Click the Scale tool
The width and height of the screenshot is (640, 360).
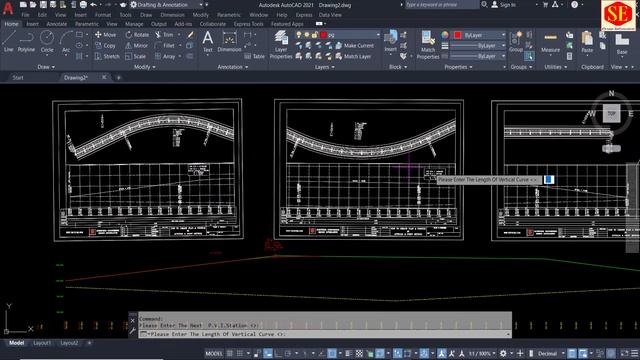click(x=136, y=56)
